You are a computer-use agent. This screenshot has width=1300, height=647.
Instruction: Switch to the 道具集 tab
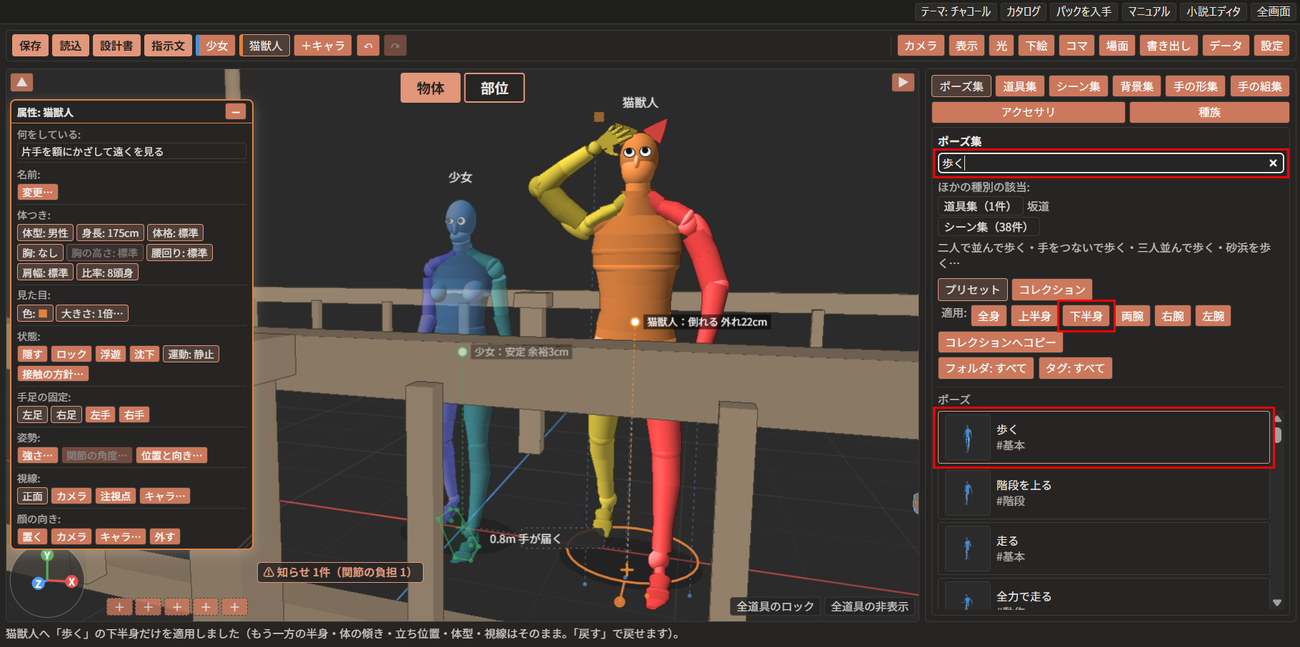pyautogui.click(x=1019, y=86)
